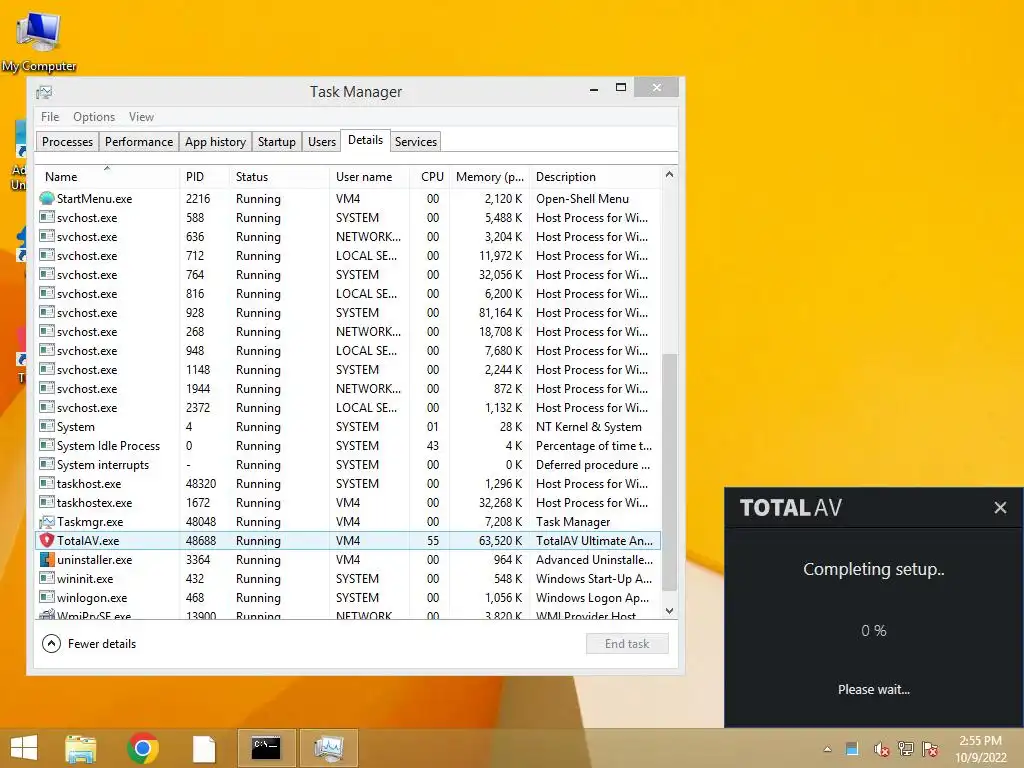The image size is (1024, 768).
Task: Select svchost.exe with PID 928
Action: 349,313
